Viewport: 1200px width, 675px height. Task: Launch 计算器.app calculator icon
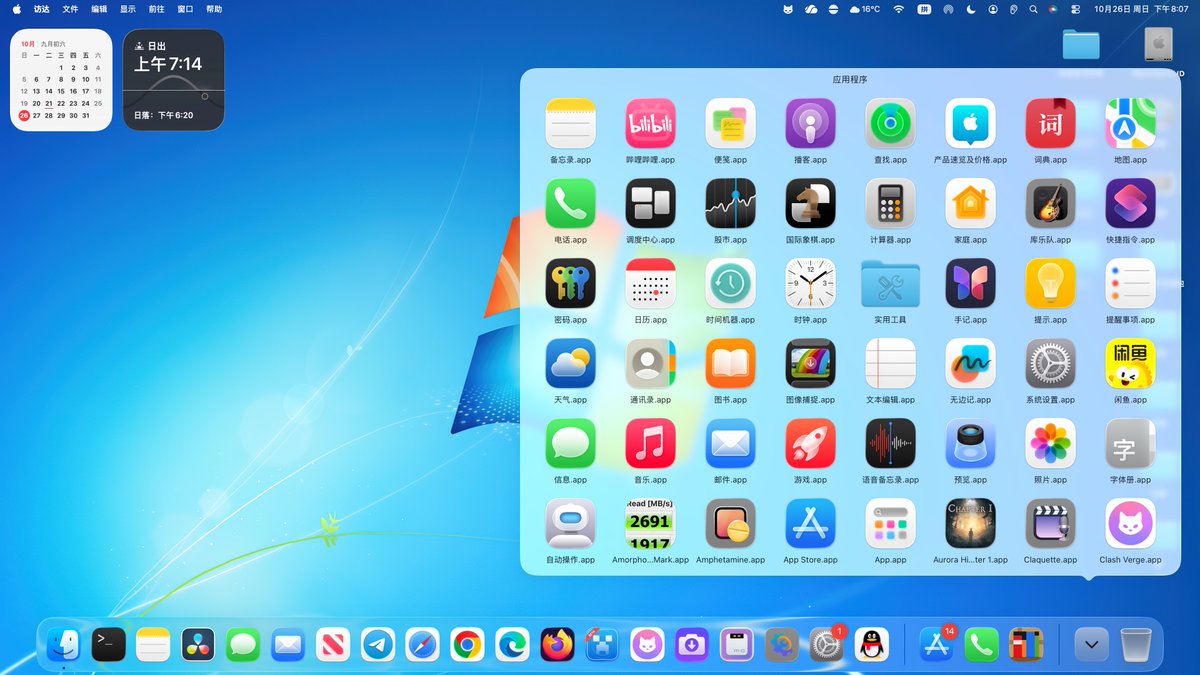890,203
